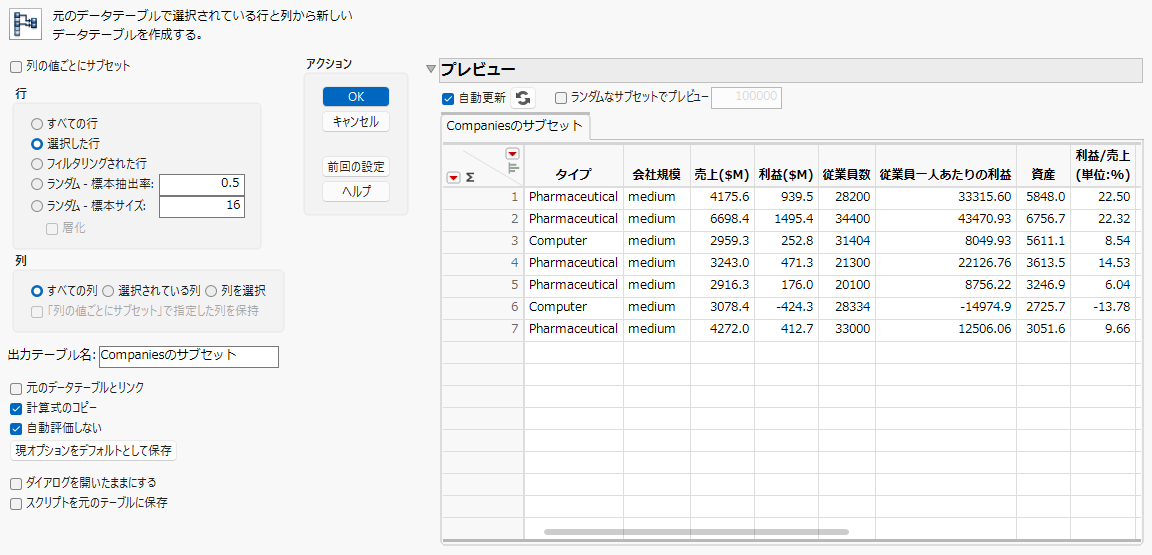Select the すべての行 radio button

pos(36,124)
